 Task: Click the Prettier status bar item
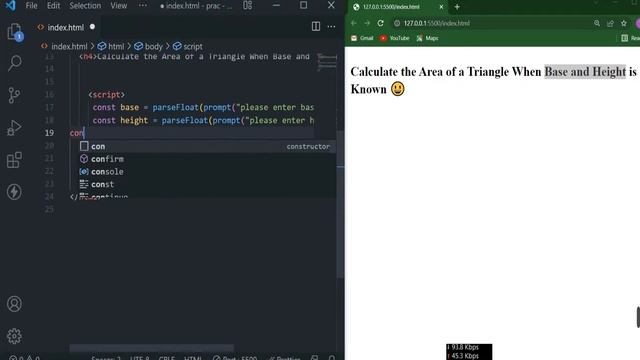pyautogui.click(x=284, y=358)
